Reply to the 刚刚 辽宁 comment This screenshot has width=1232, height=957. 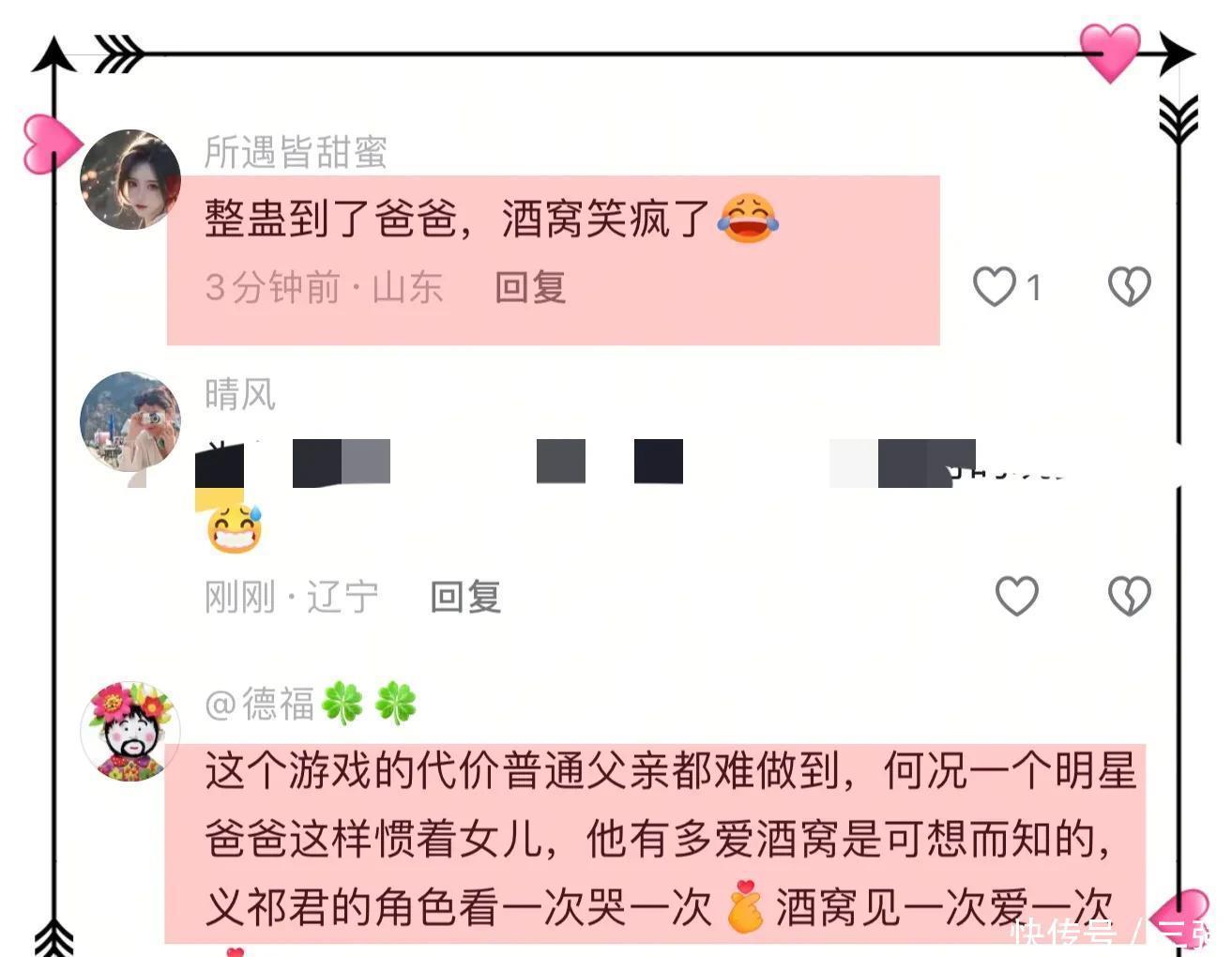tap(465, 597)
